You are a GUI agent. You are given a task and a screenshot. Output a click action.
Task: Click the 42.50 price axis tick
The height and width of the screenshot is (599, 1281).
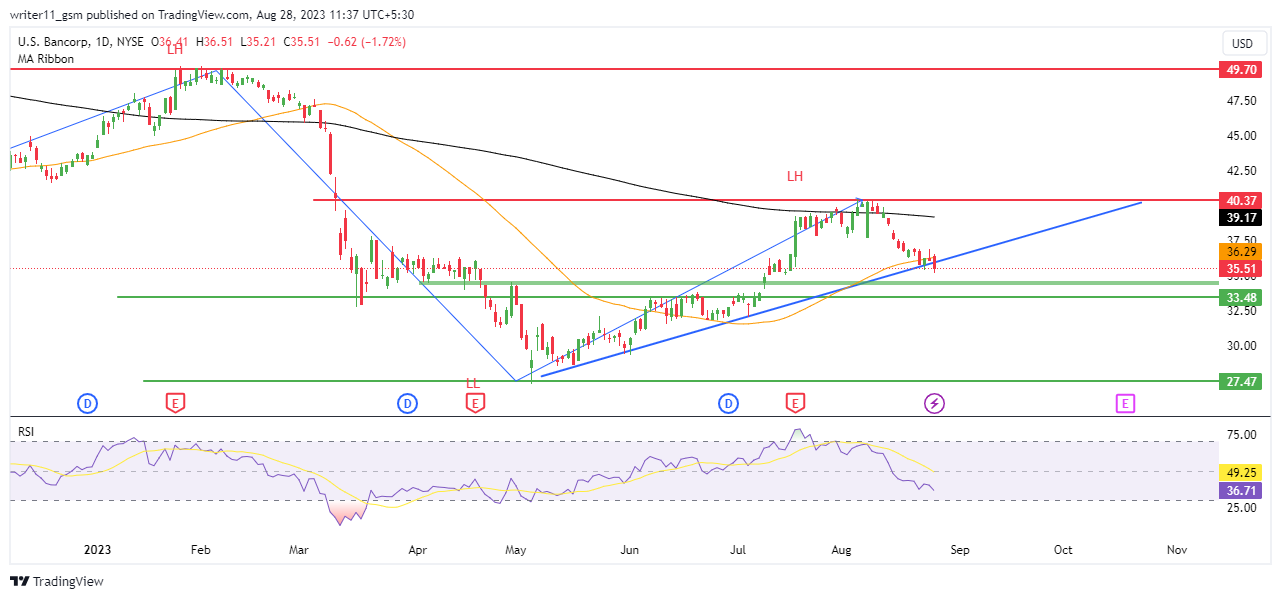point(1242,171)
